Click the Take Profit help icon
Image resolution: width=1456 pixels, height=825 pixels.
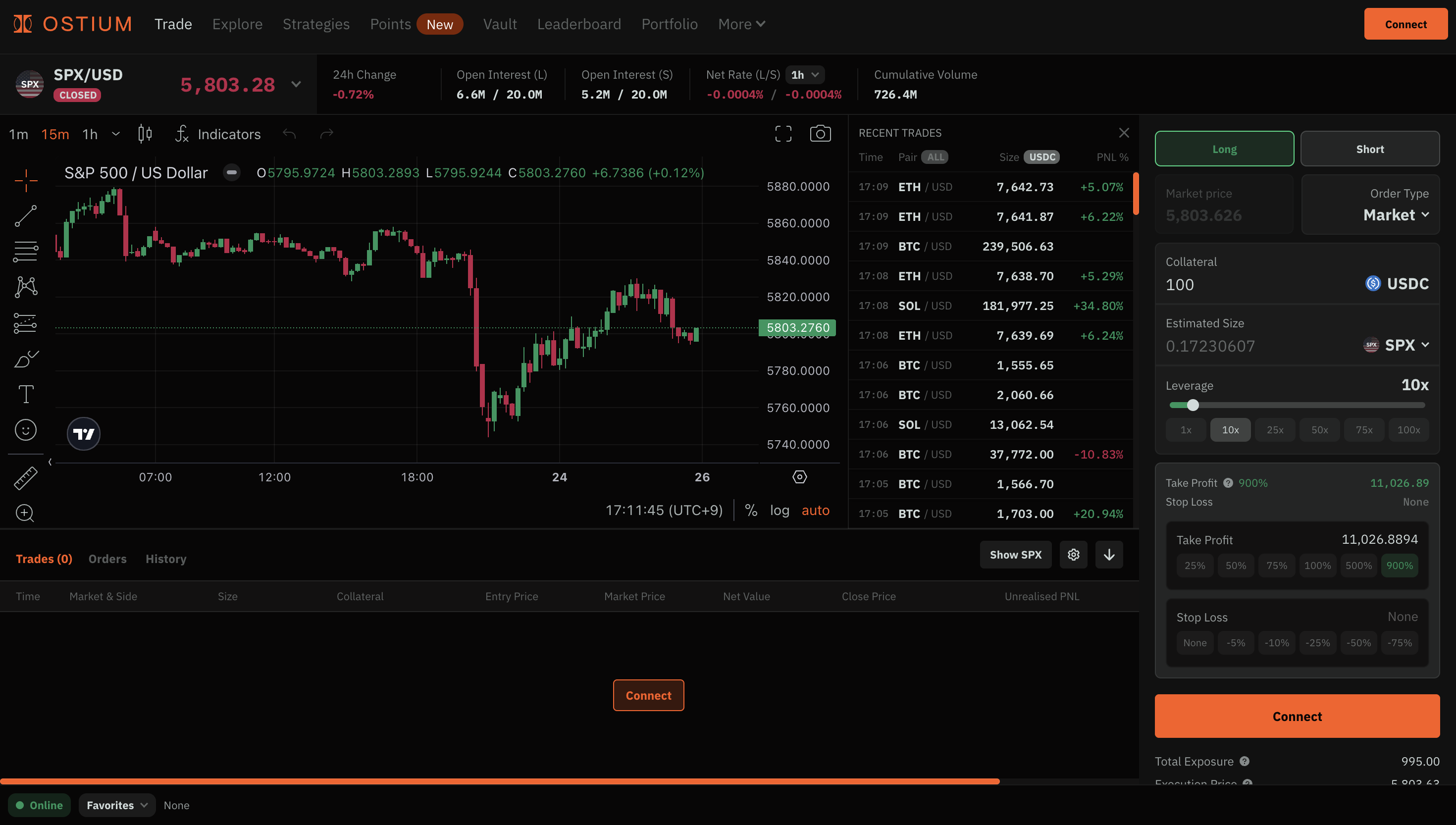(x=1228, y=483)
